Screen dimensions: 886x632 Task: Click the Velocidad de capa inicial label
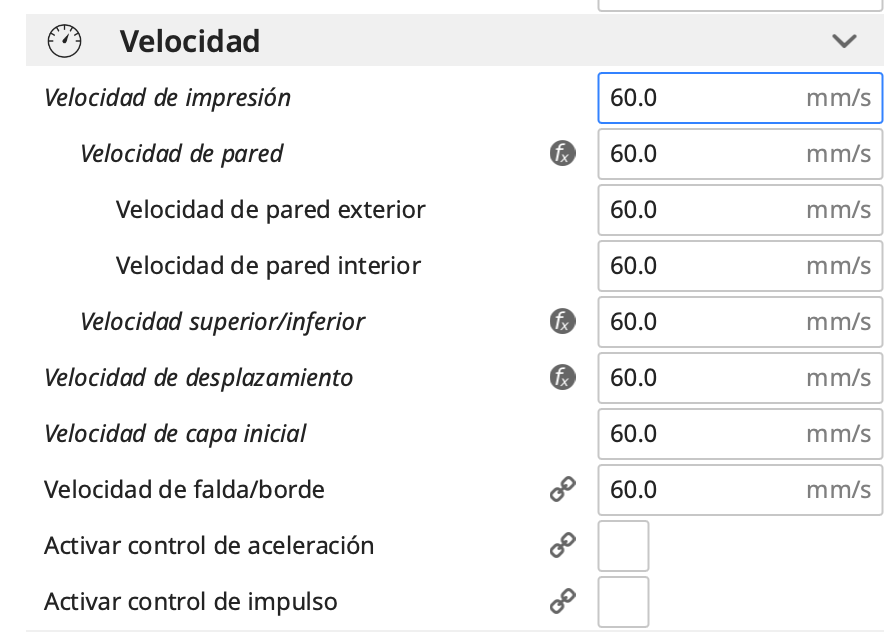(175, 434)
